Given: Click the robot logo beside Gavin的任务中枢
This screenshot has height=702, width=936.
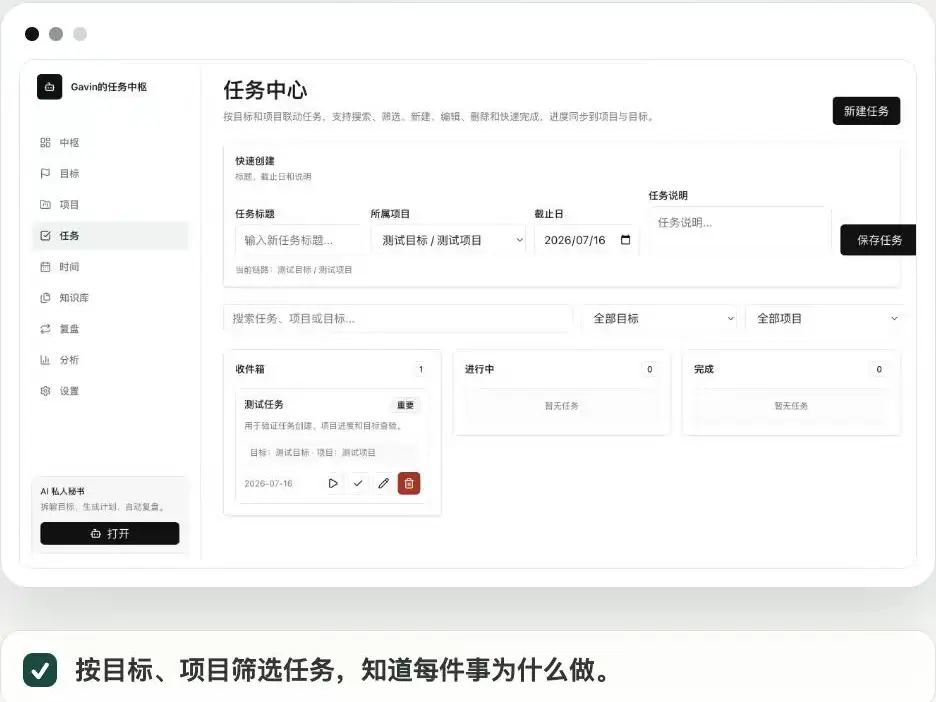Looking at the screenshot, I should pos(50,87).
